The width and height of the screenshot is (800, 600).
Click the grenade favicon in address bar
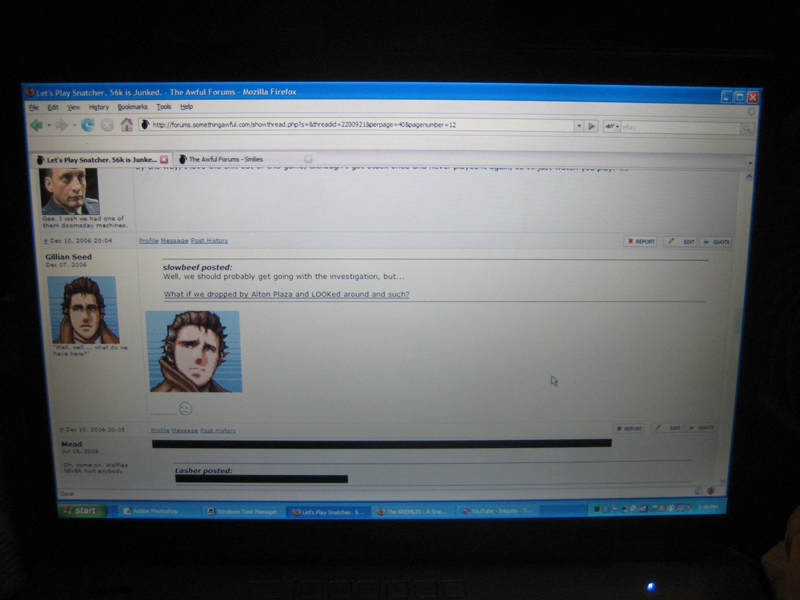point(145,124)
